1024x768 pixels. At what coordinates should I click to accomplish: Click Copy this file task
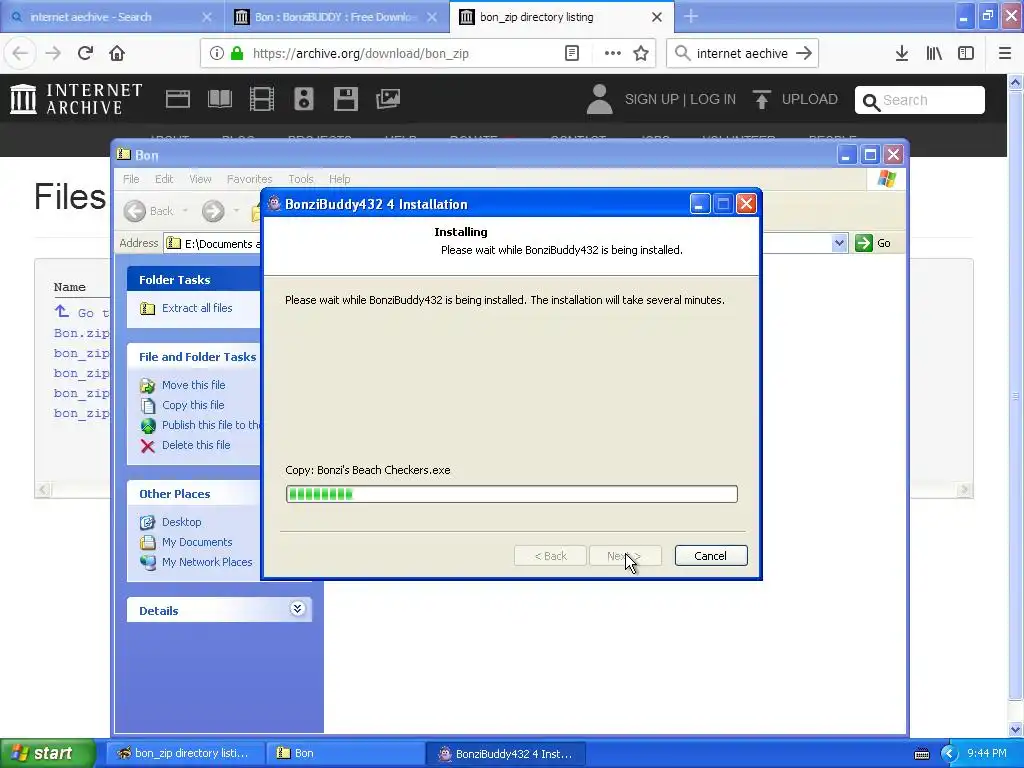pyautogui.click(x=193, y=405)
